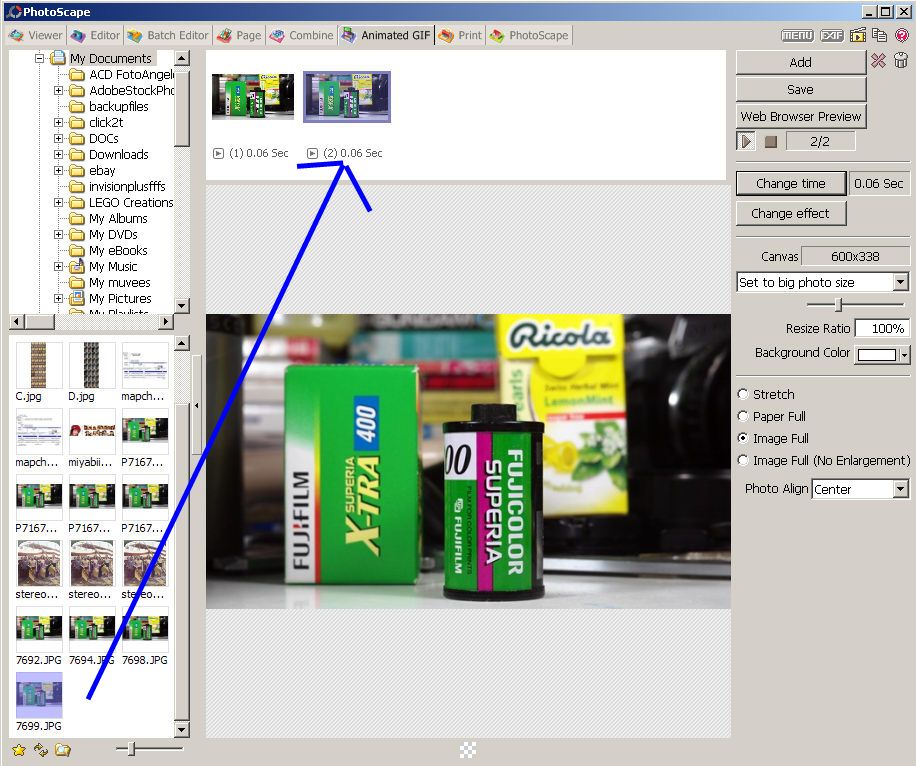Switch to the Viewer tab

coord(36,35)
